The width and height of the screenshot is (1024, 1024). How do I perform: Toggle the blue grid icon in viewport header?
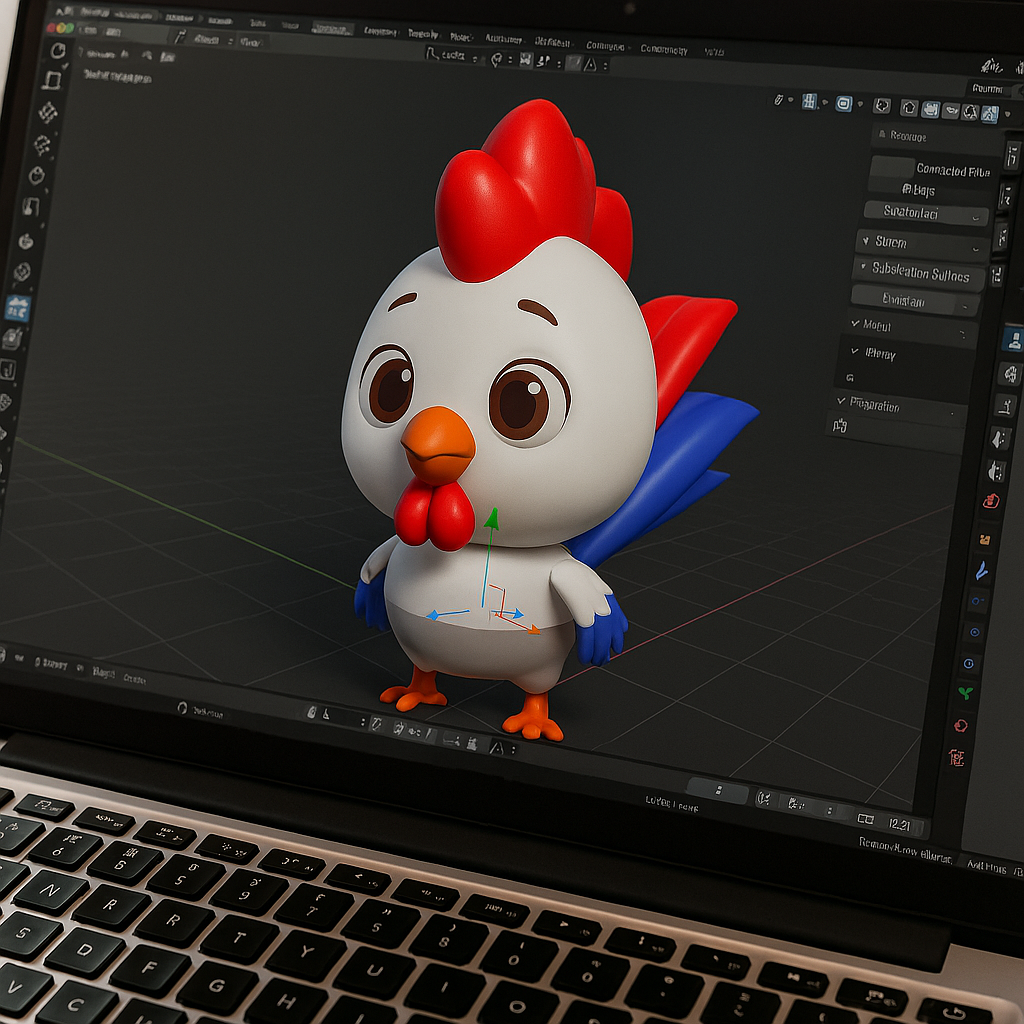click(810, 101)
